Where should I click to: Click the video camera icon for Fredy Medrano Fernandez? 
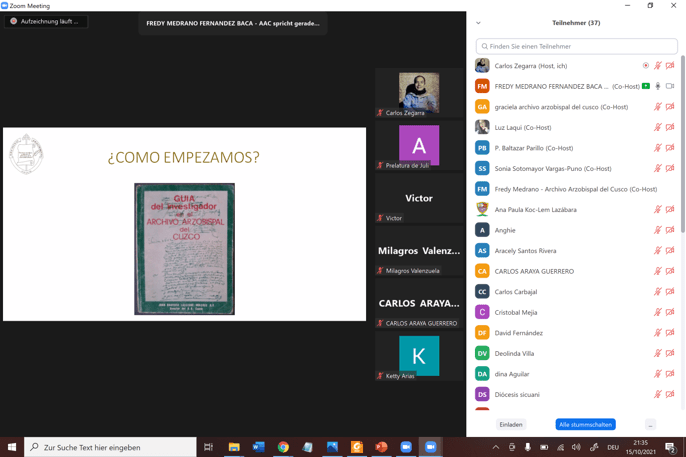670,86
